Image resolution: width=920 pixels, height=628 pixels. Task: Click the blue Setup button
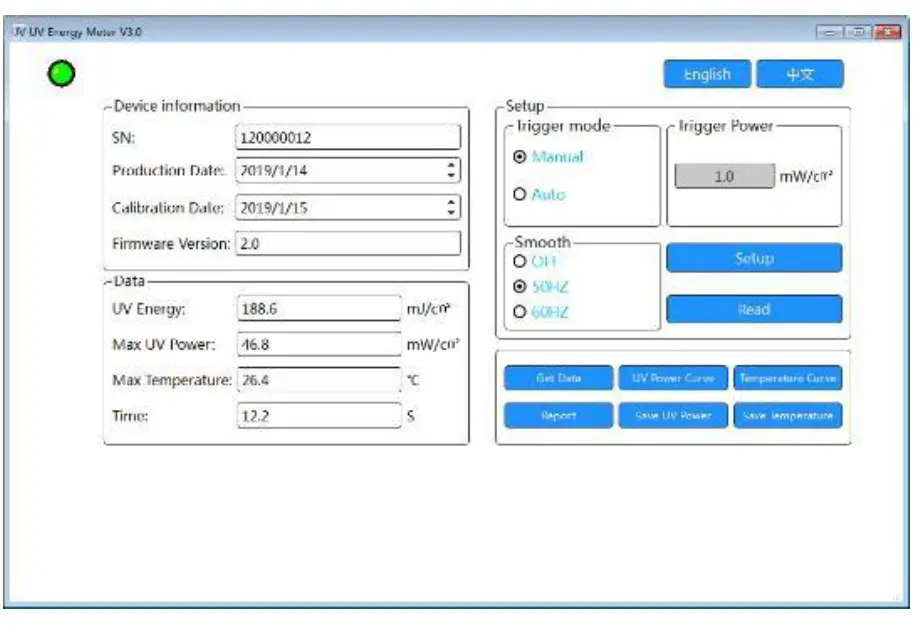tap(754, 258)
